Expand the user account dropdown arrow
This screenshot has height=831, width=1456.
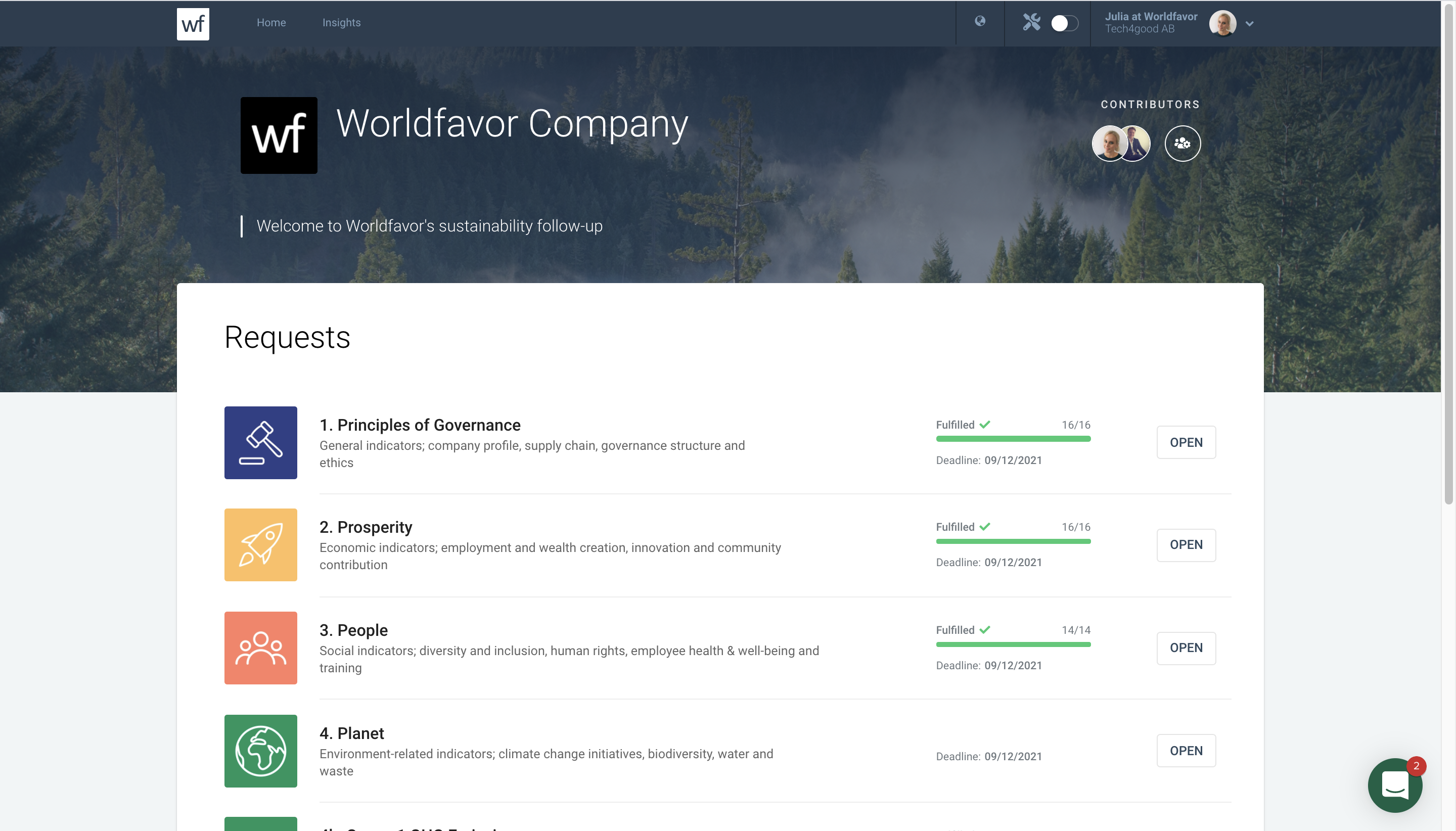(x=1249, y=24)
